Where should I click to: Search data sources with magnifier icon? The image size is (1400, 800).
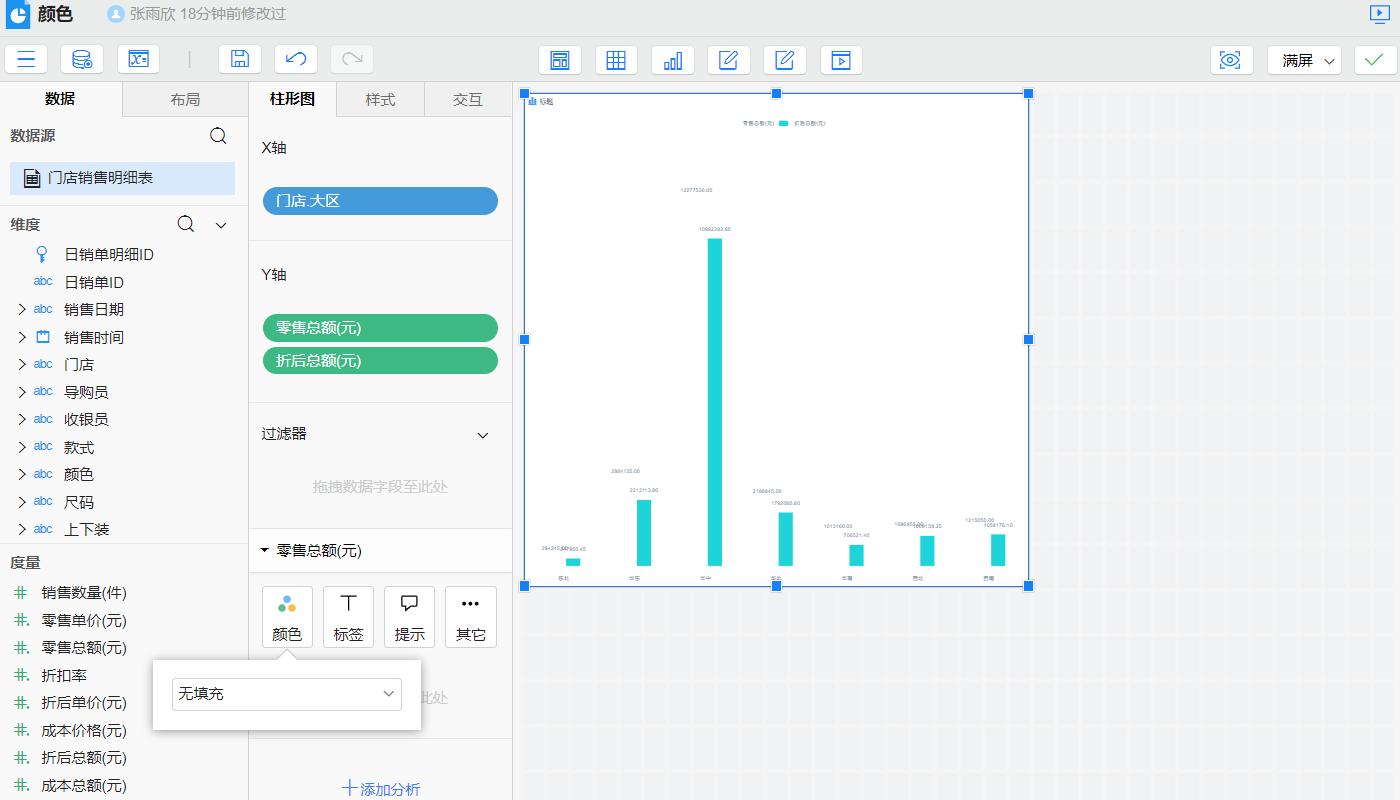[218, 136]
